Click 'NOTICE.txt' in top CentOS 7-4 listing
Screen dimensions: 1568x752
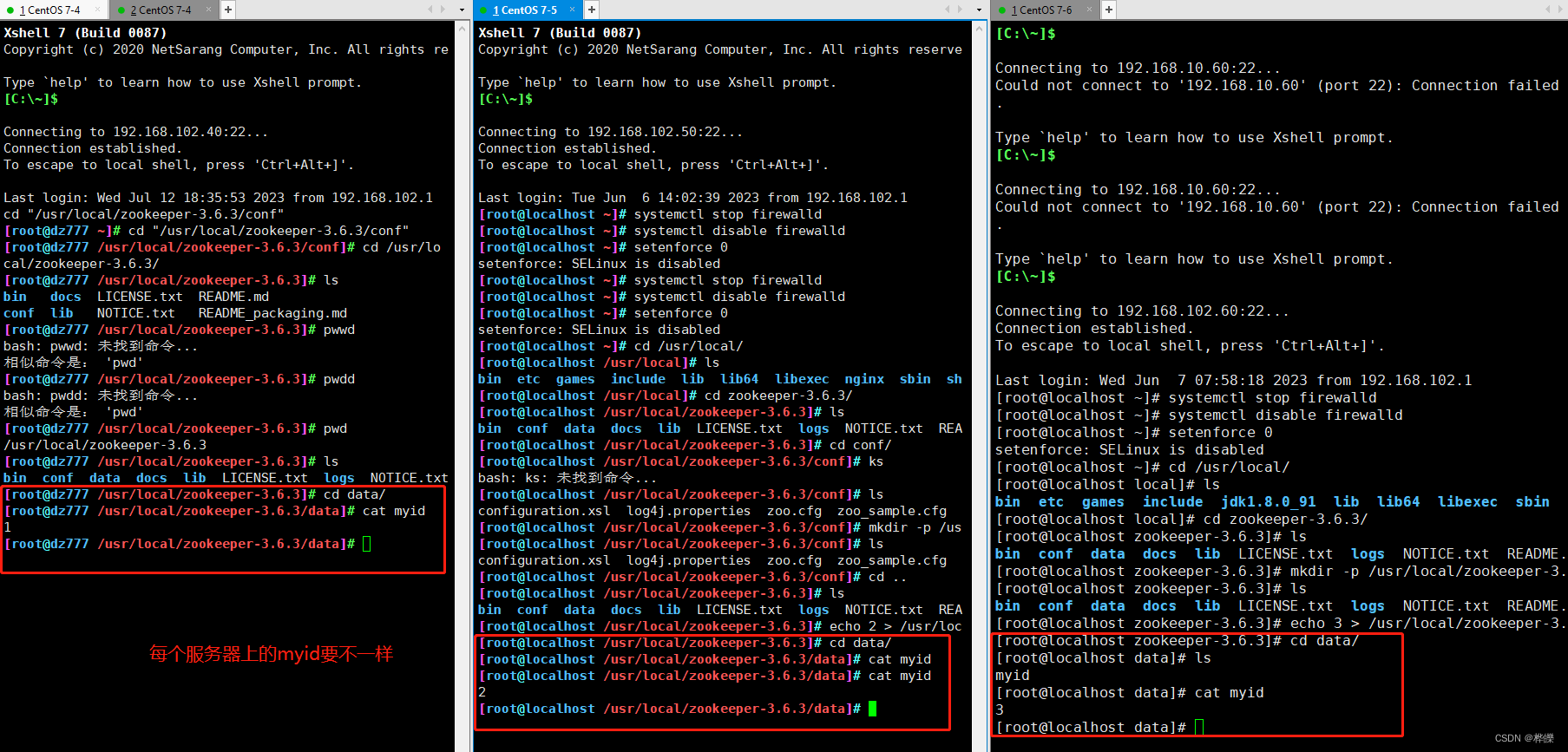click(135, 313)
